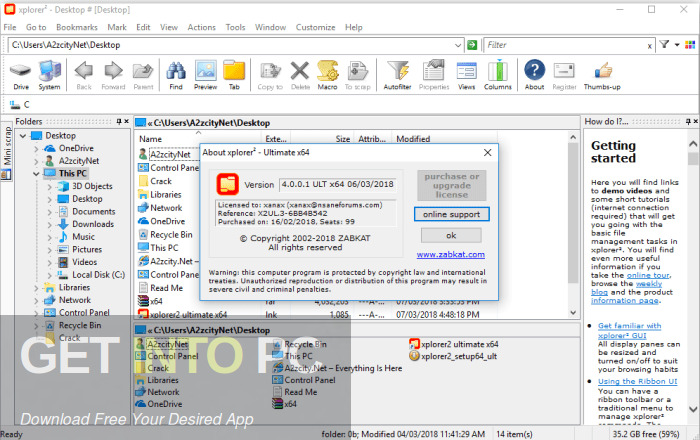Select xplorer2_setup64_ult in lower pane
The height and width of the screenshot is (440, 700).
point(459,356)
